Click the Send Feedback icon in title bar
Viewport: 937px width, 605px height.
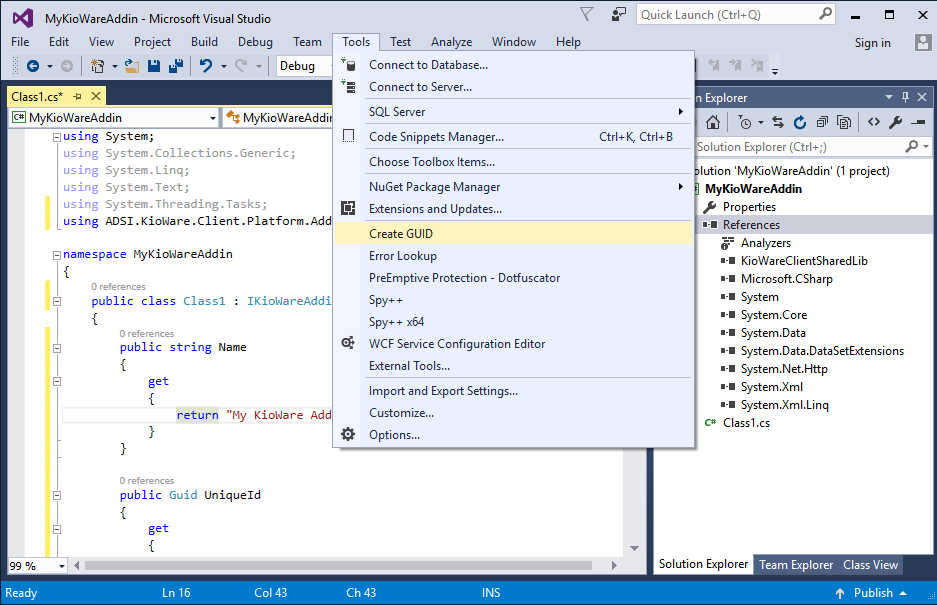pos(618,14)
